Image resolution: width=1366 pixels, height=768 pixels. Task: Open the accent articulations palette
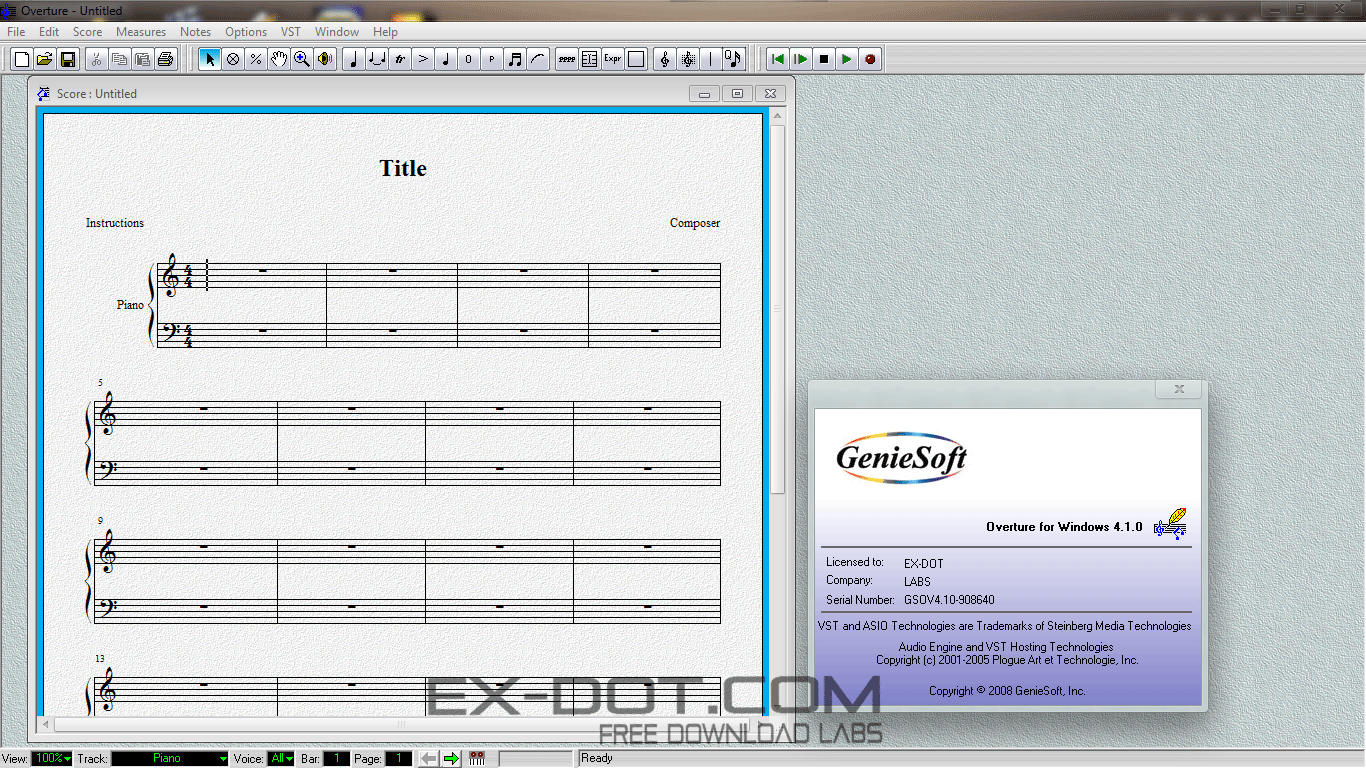(x=423, y=59)
